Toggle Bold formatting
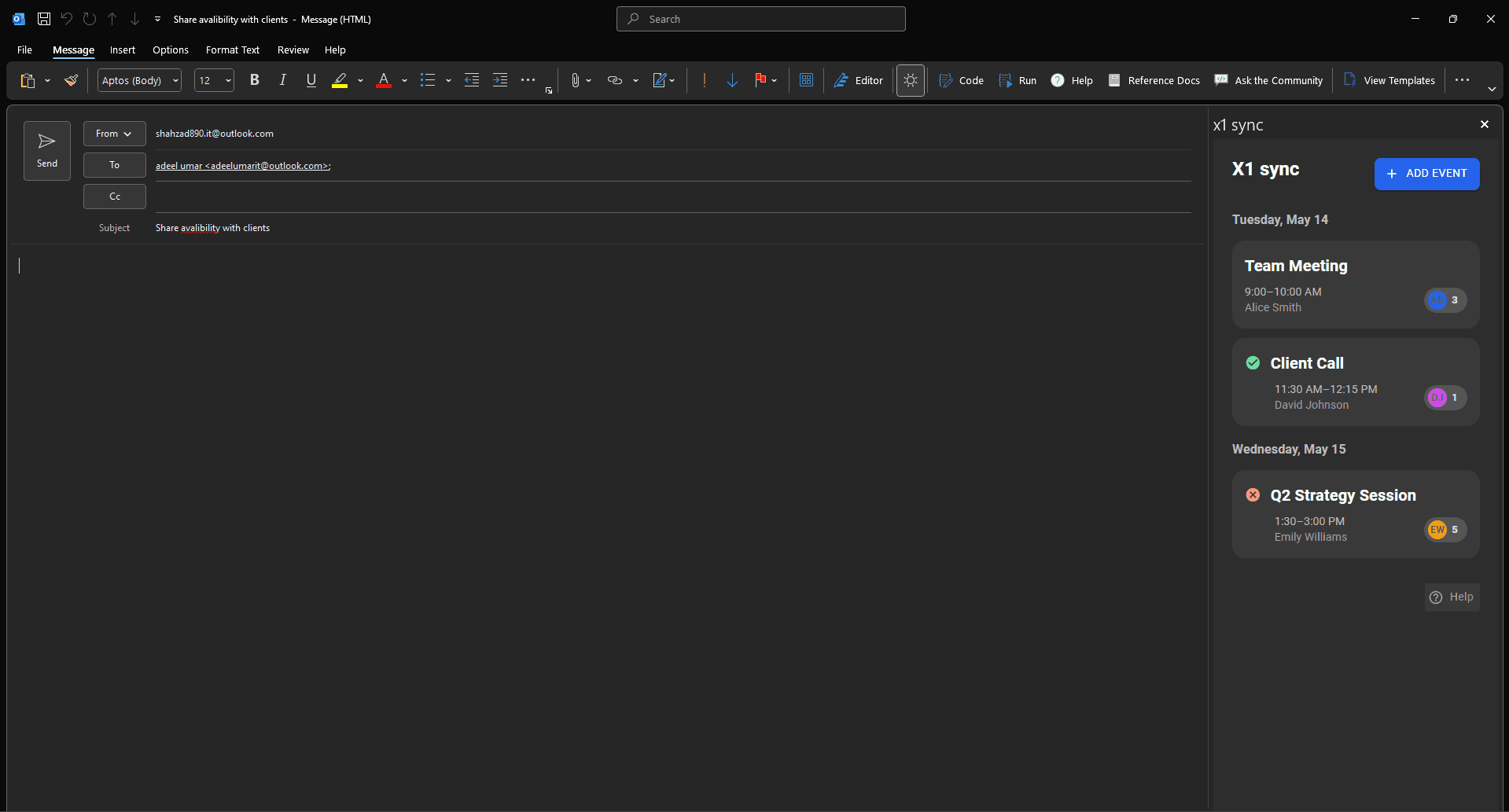Screen dimensions: 1509x812 tap(254, 80)
